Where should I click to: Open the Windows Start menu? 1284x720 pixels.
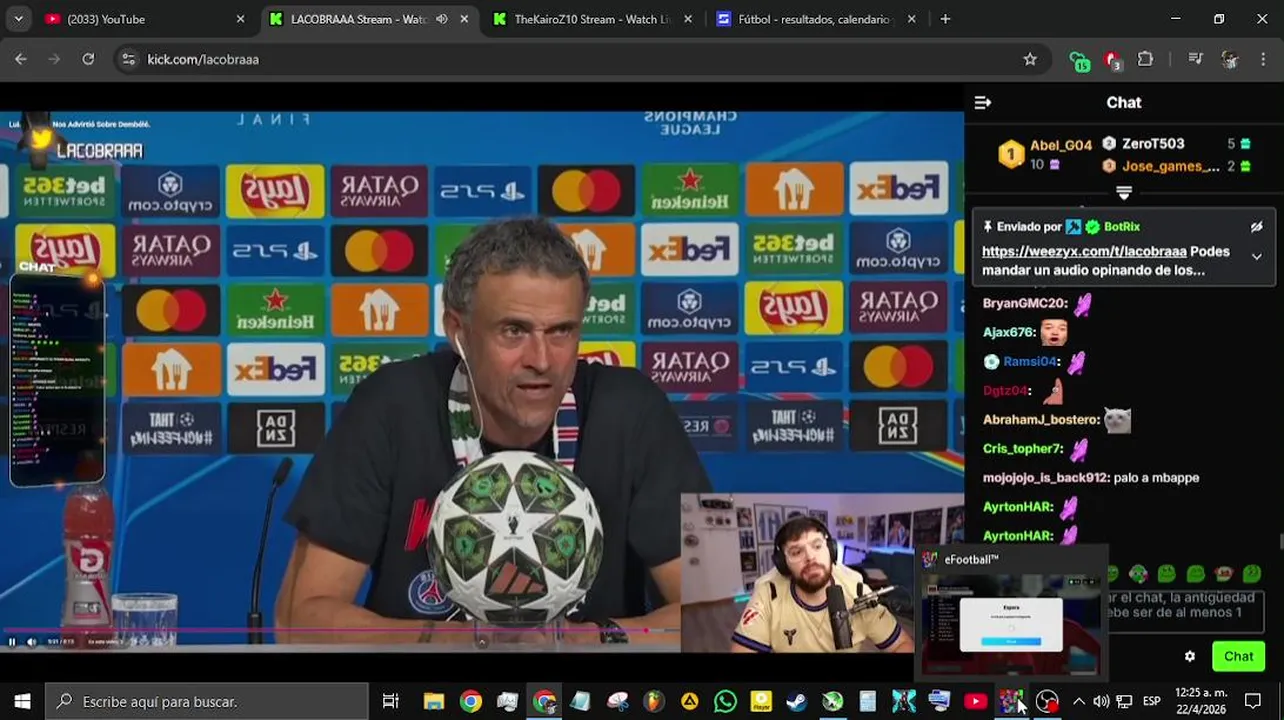[22, 702]
